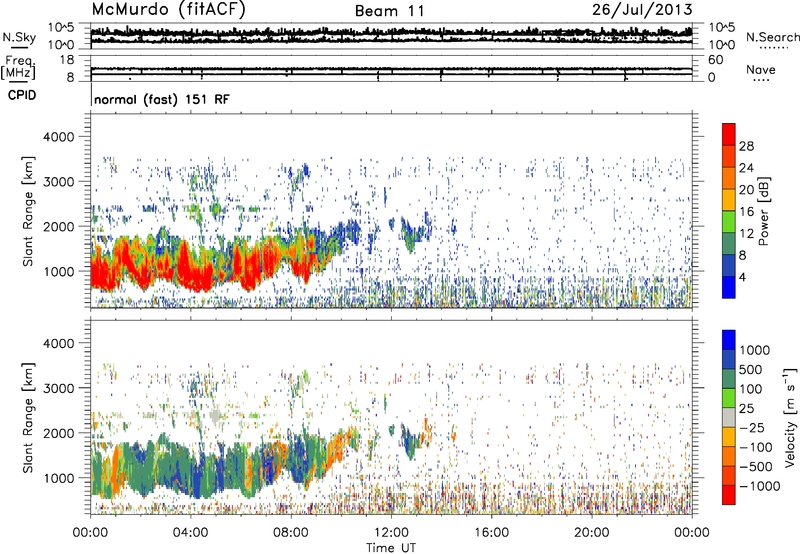Click the "28" label on the power color bar
The width and height of the screenshot is (800, 554).
click(x=746, y=146)
